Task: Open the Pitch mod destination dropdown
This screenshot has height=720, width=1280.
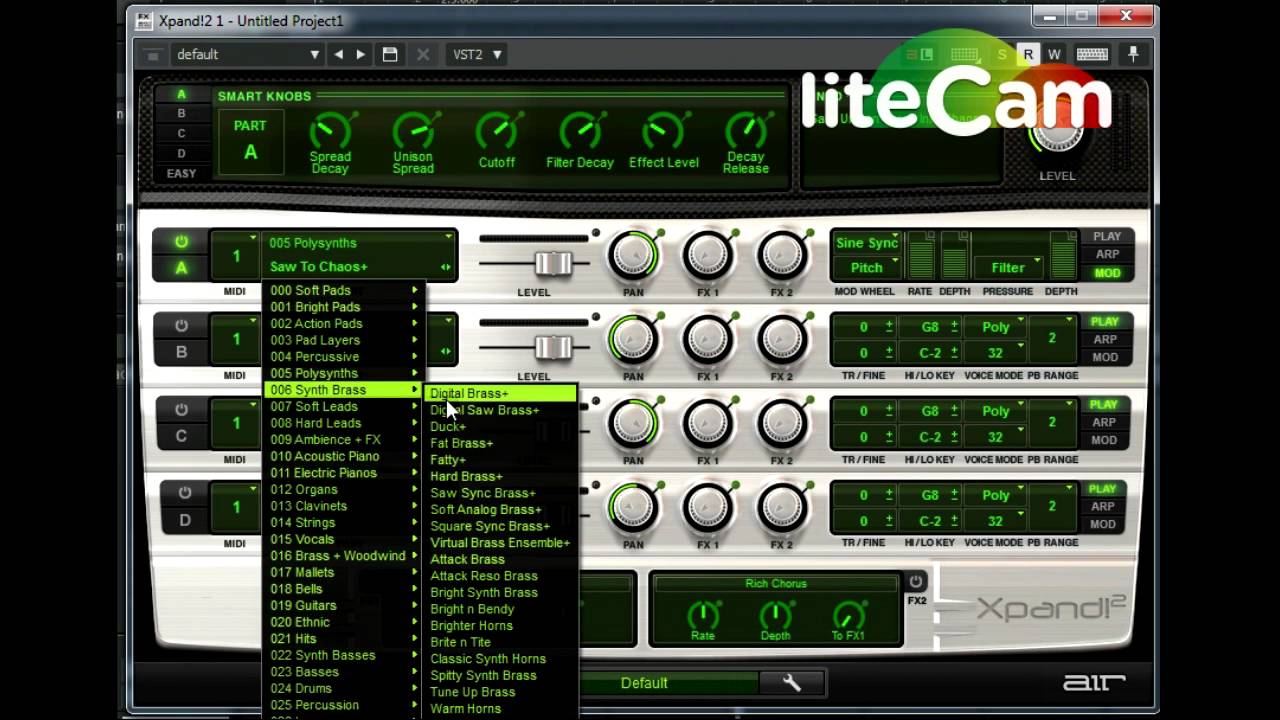Action: (x=867, y=268)
